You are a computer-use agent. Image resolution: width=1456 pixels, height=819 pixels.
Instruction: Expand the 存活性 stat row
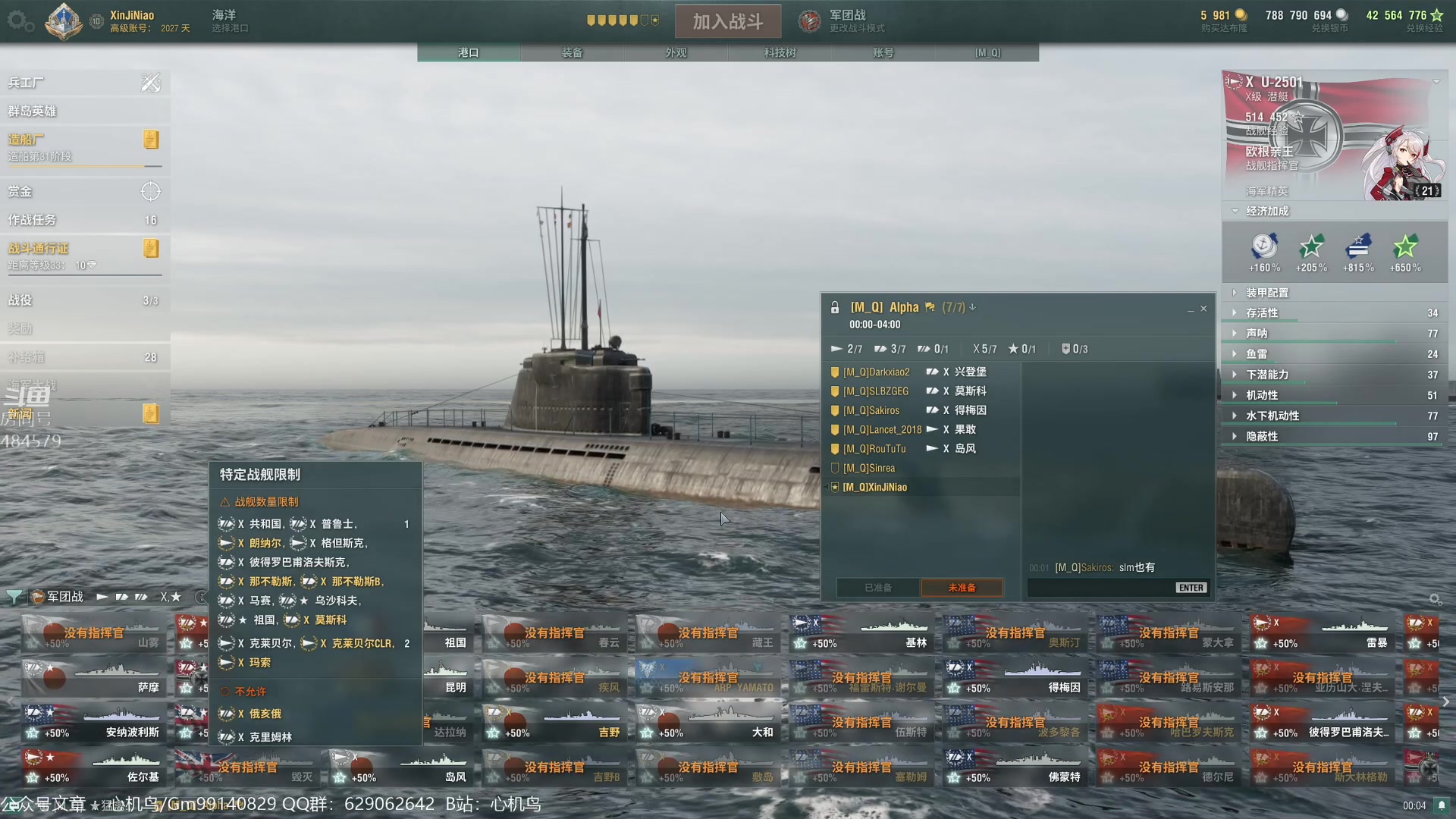1335,312
